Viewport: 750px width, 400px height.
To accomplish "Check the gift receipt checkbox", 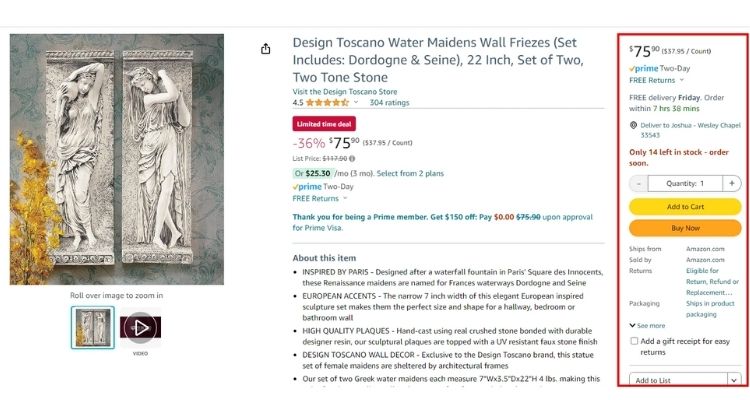I will pos(634,342).
